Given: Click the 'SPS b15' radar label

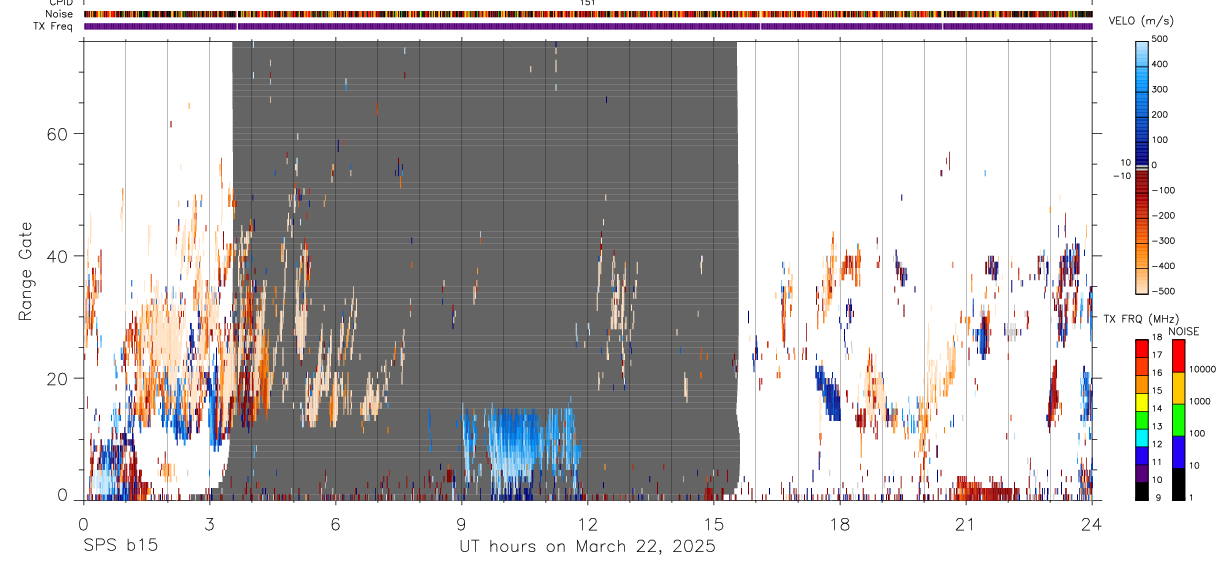Looking at the screenshot, I should [120, 546].
